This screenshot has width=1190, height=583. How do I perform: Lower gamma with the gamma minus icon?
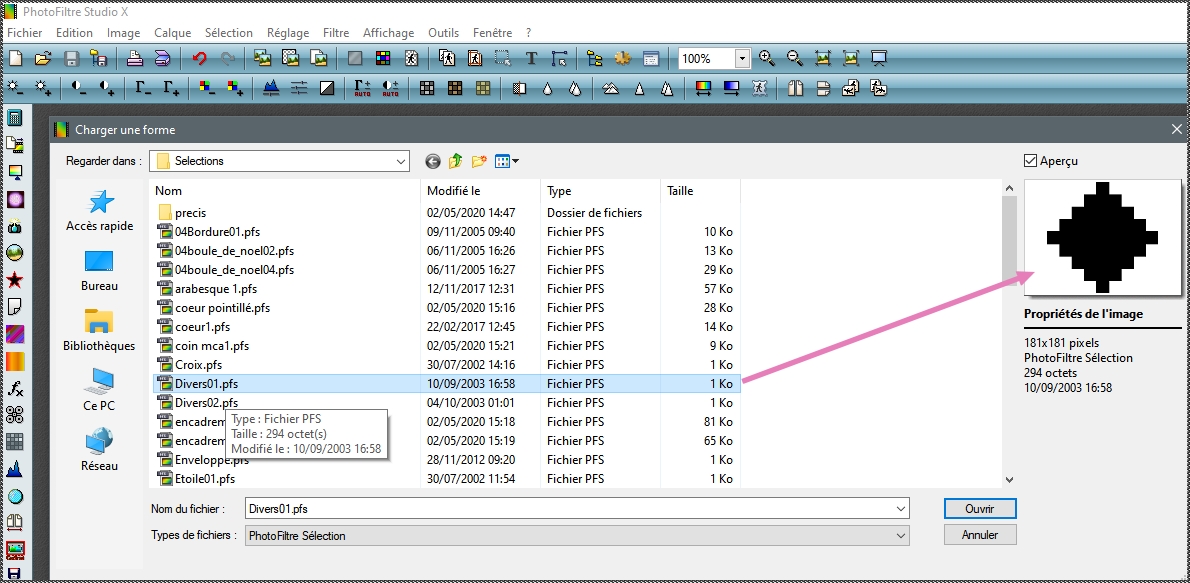143,89
